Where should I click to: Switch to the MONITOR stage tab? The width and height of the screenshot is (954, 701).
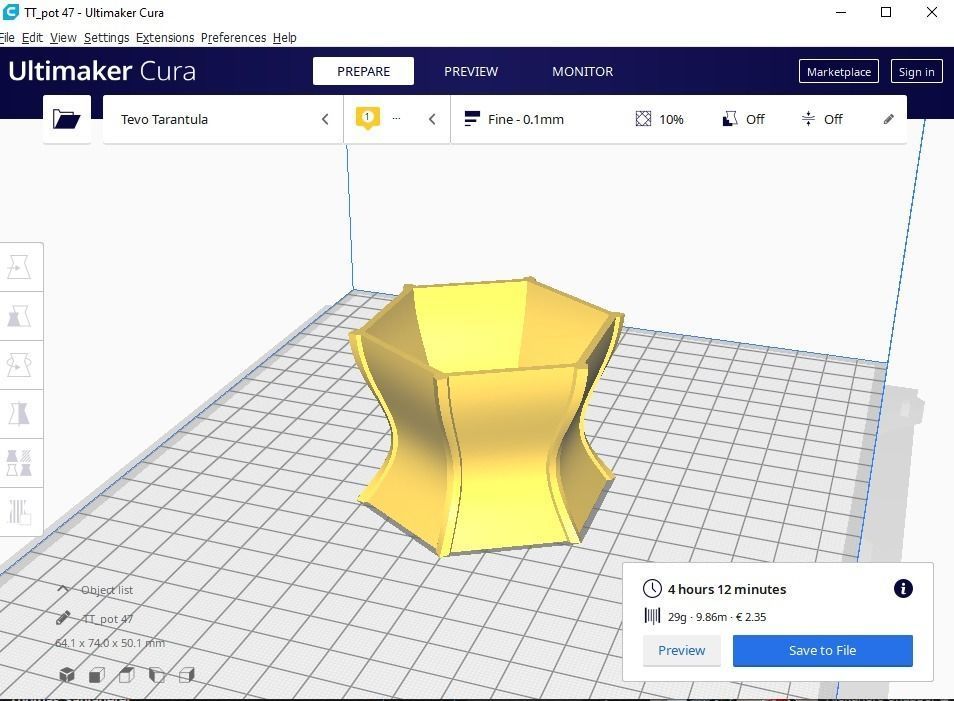coord(582,71)
